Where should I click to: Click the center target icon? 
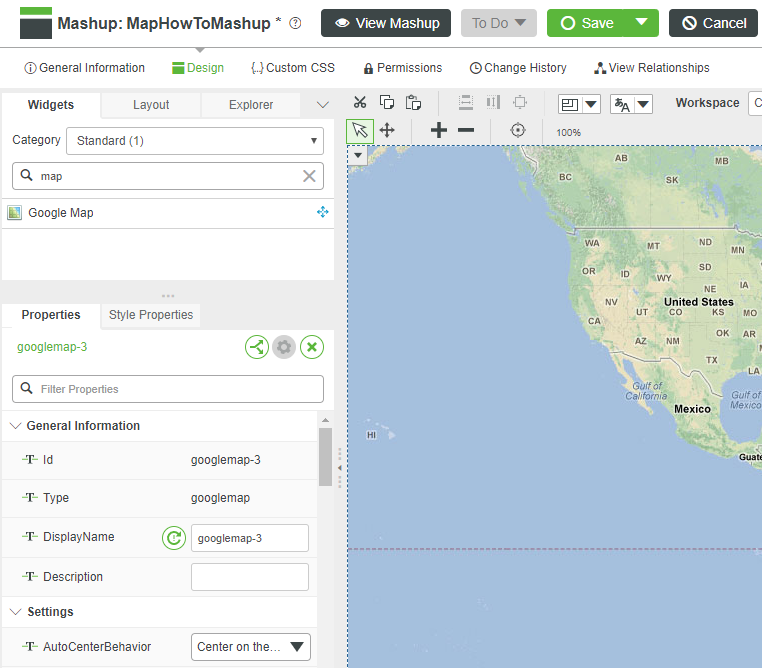click(x=517, y=131)
